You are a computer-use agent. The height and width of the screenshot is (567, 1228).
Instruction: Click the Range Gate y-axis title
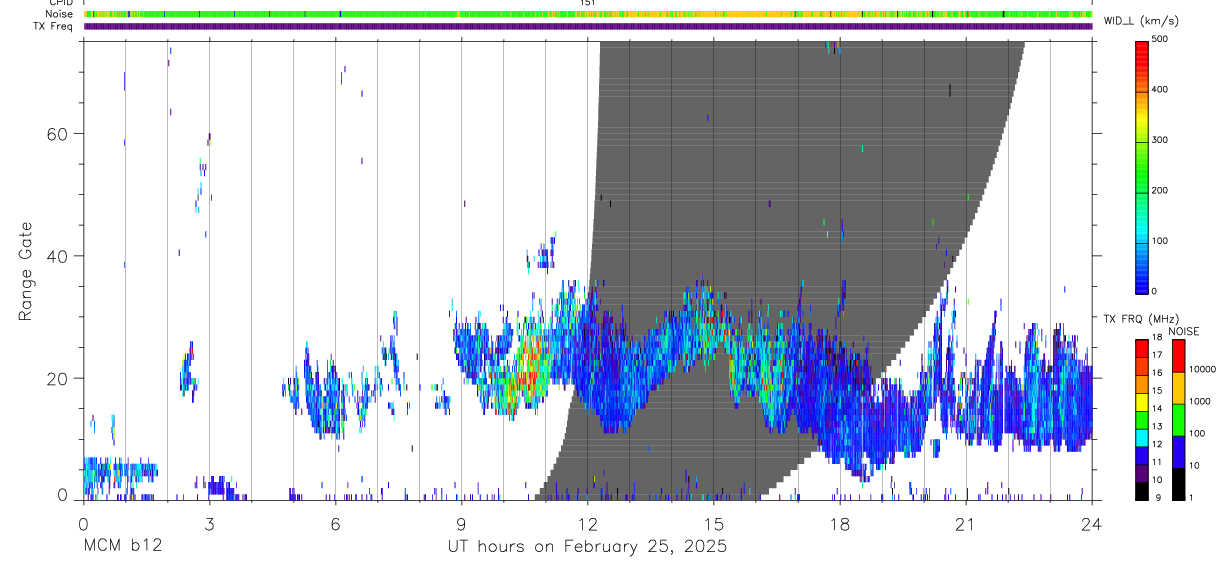tap(25, 271)
